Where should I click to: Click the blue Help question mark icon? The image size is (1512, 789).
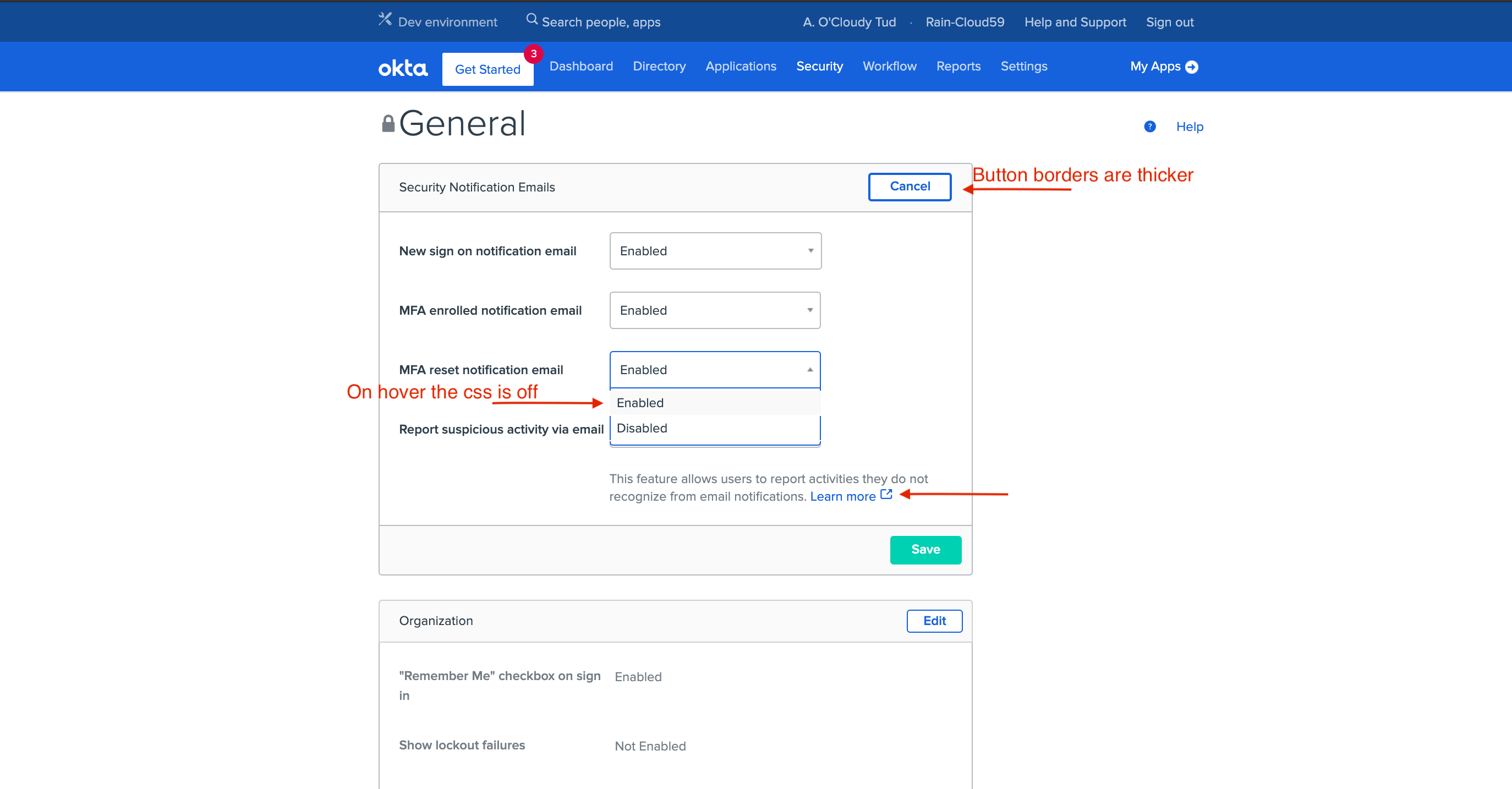1150,126
